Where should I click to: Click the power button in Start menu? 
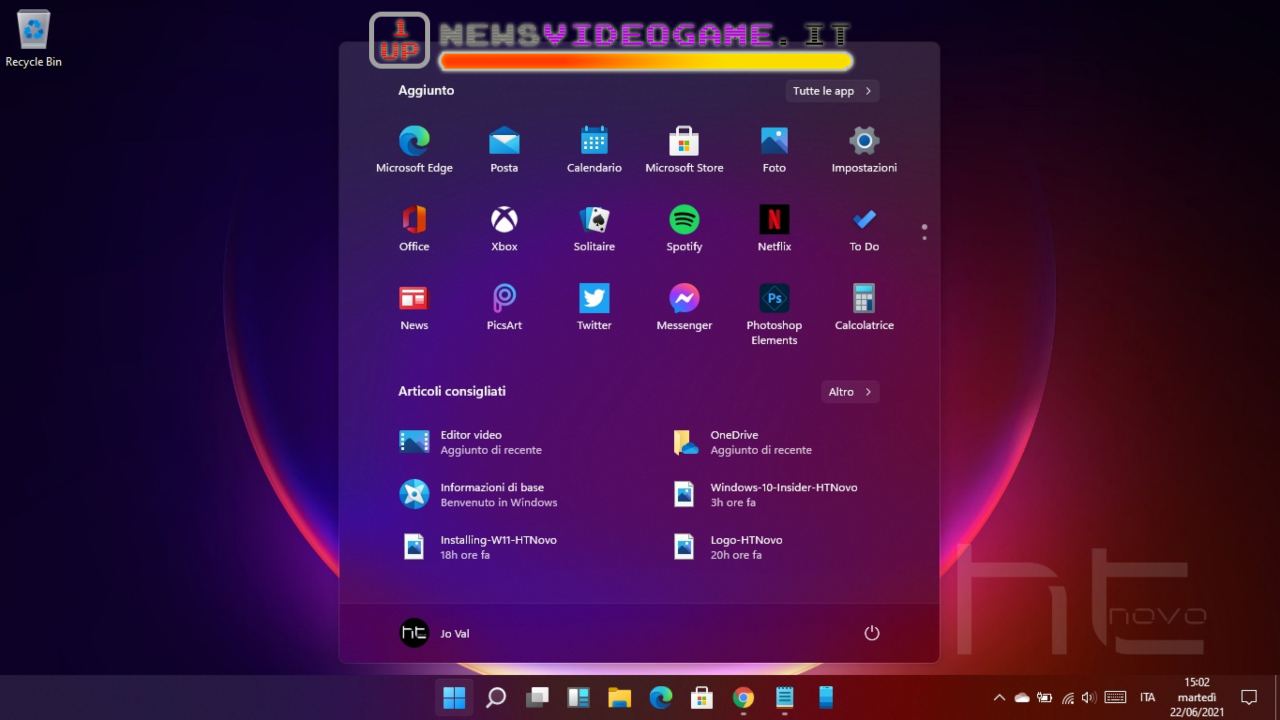pyautogui.click(x=872, y=633)
